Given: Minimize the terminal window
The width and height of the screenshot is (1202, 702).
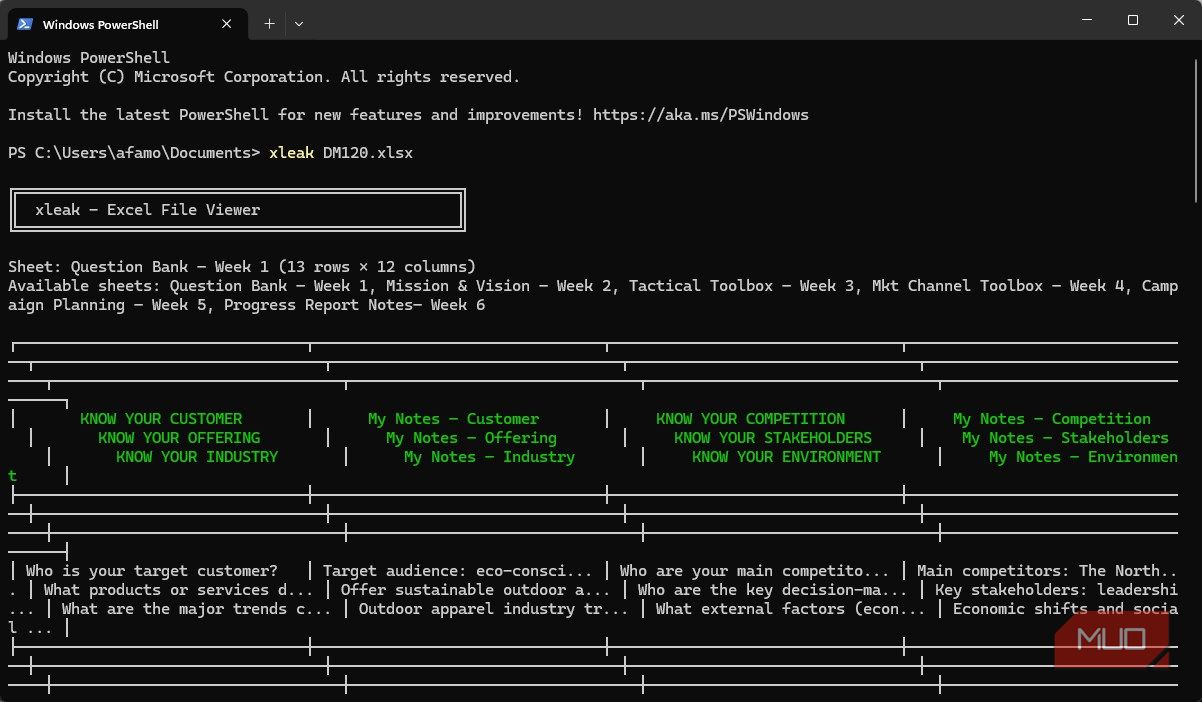Looking at the screenshot, I should [1087, 20].
